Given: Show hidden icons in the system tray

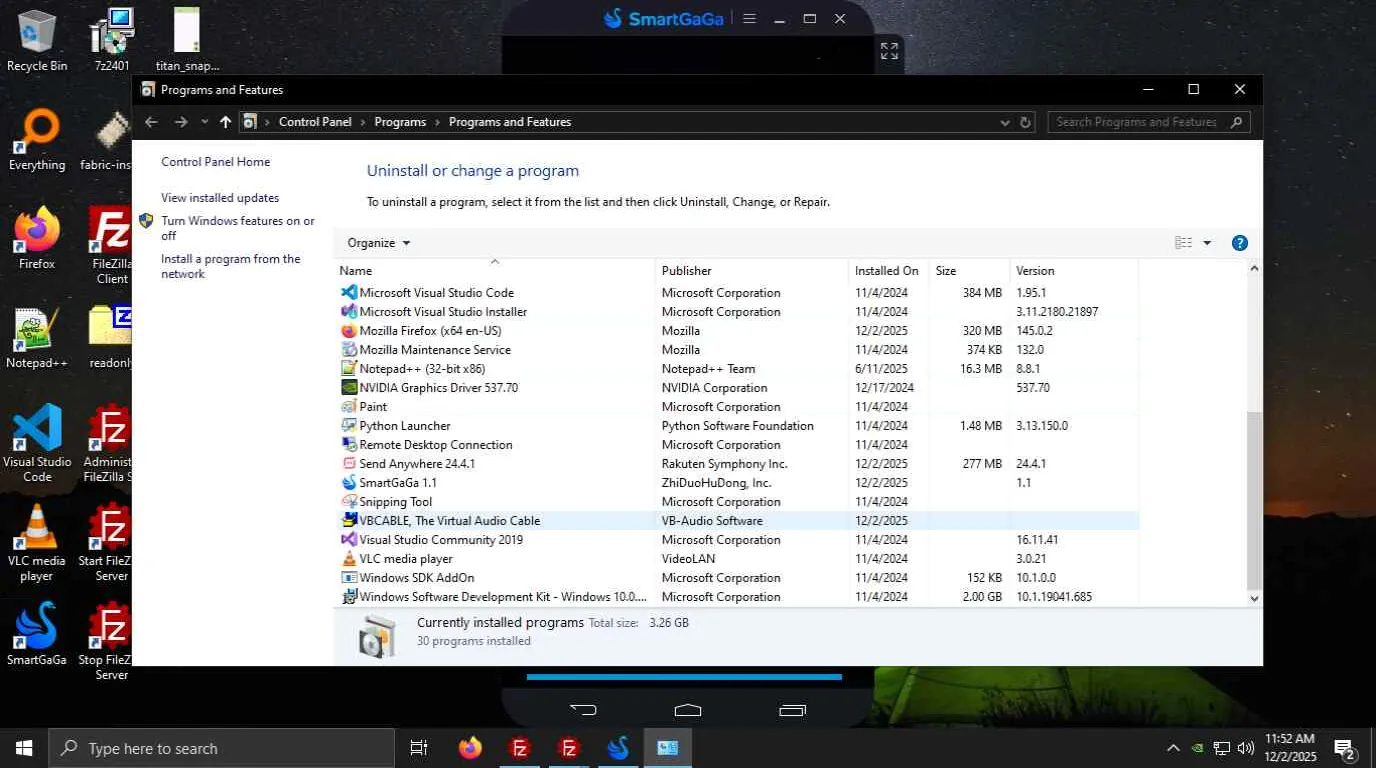Looking at the screenshot, I should pyautogui.click(x=1173, y=748).
